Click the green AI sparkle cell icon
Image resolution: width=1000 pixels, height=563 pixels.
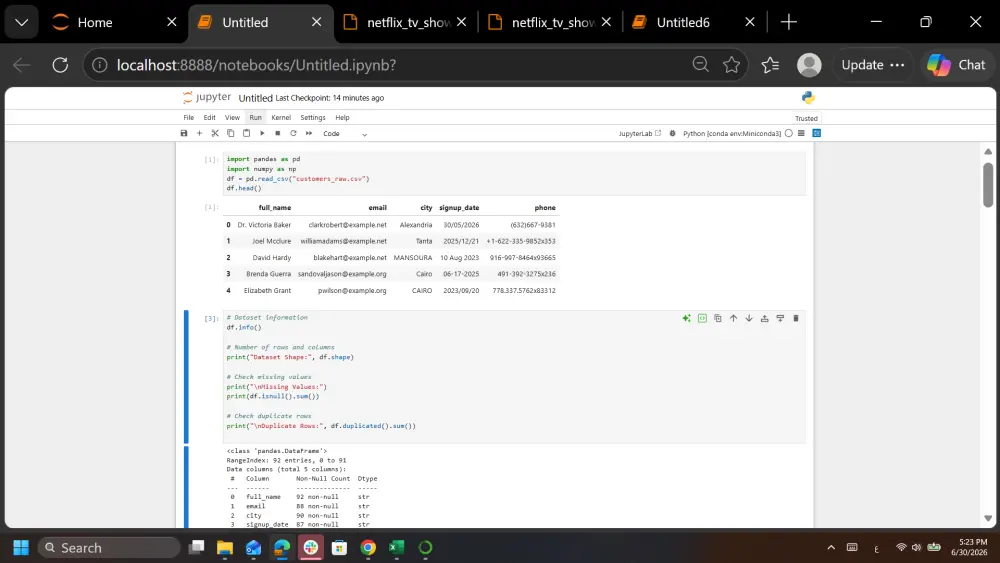click(x=686, y=318)
